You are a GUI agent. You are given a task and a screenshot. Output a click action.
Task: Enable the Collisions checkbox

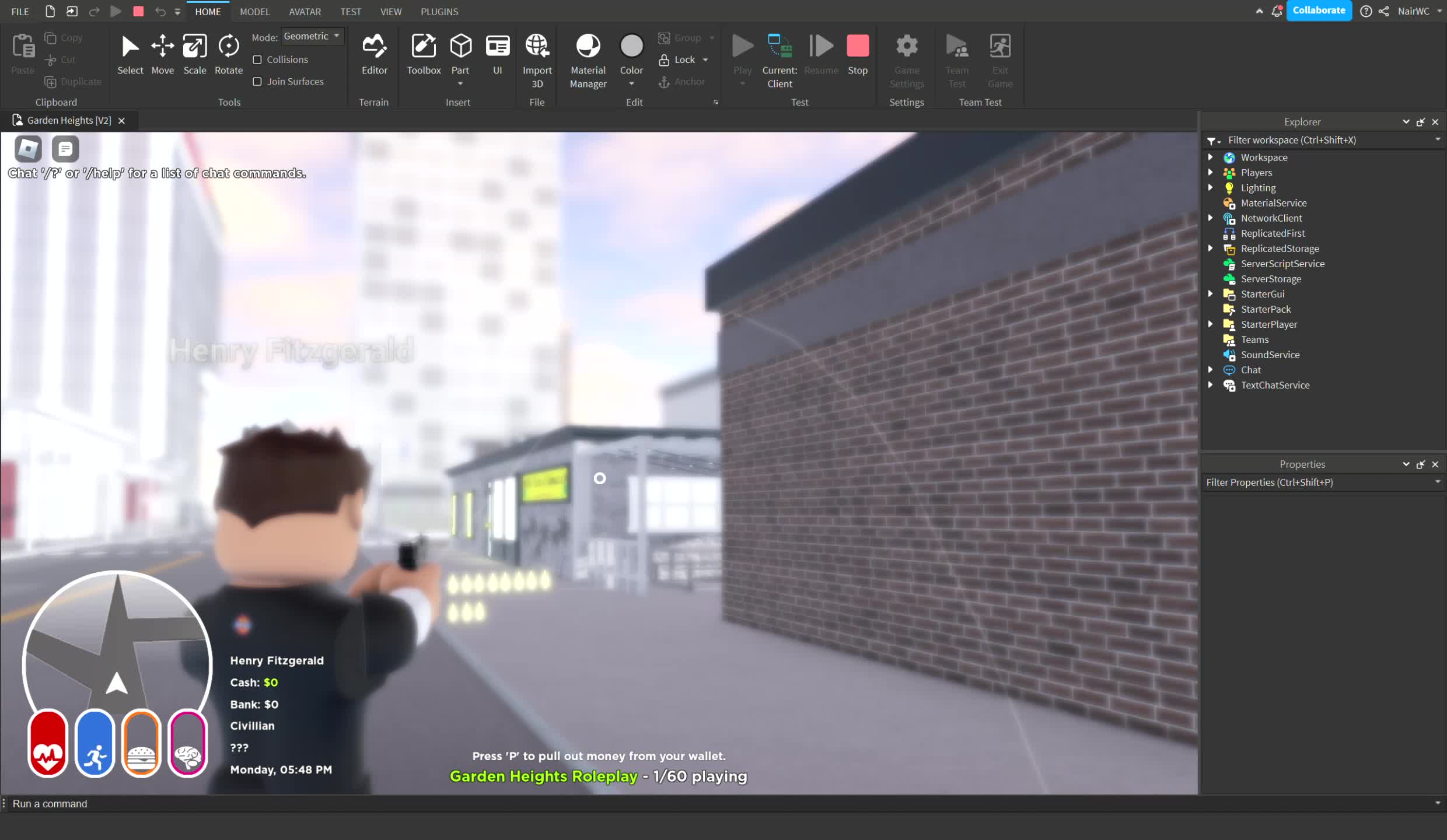click(x=257, y=60)
